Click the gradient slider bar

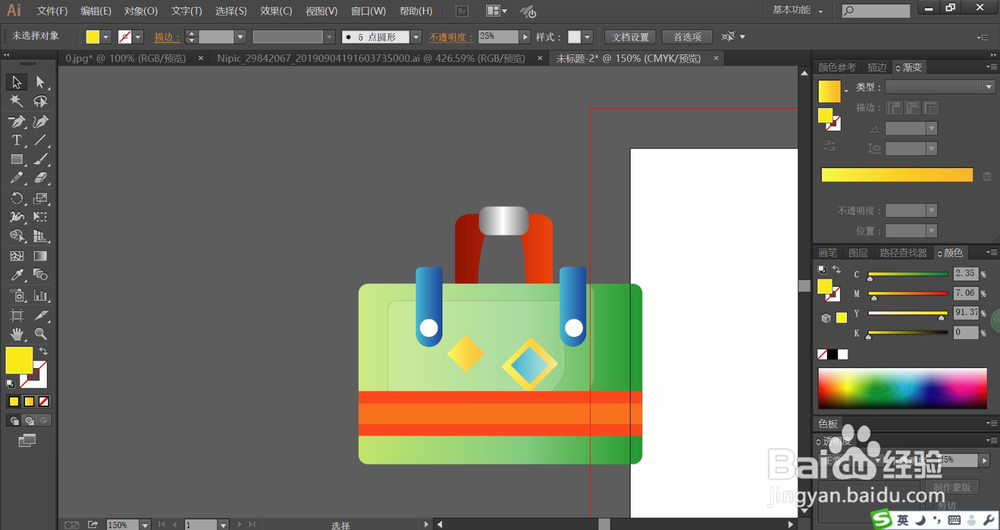coord(897,175)
